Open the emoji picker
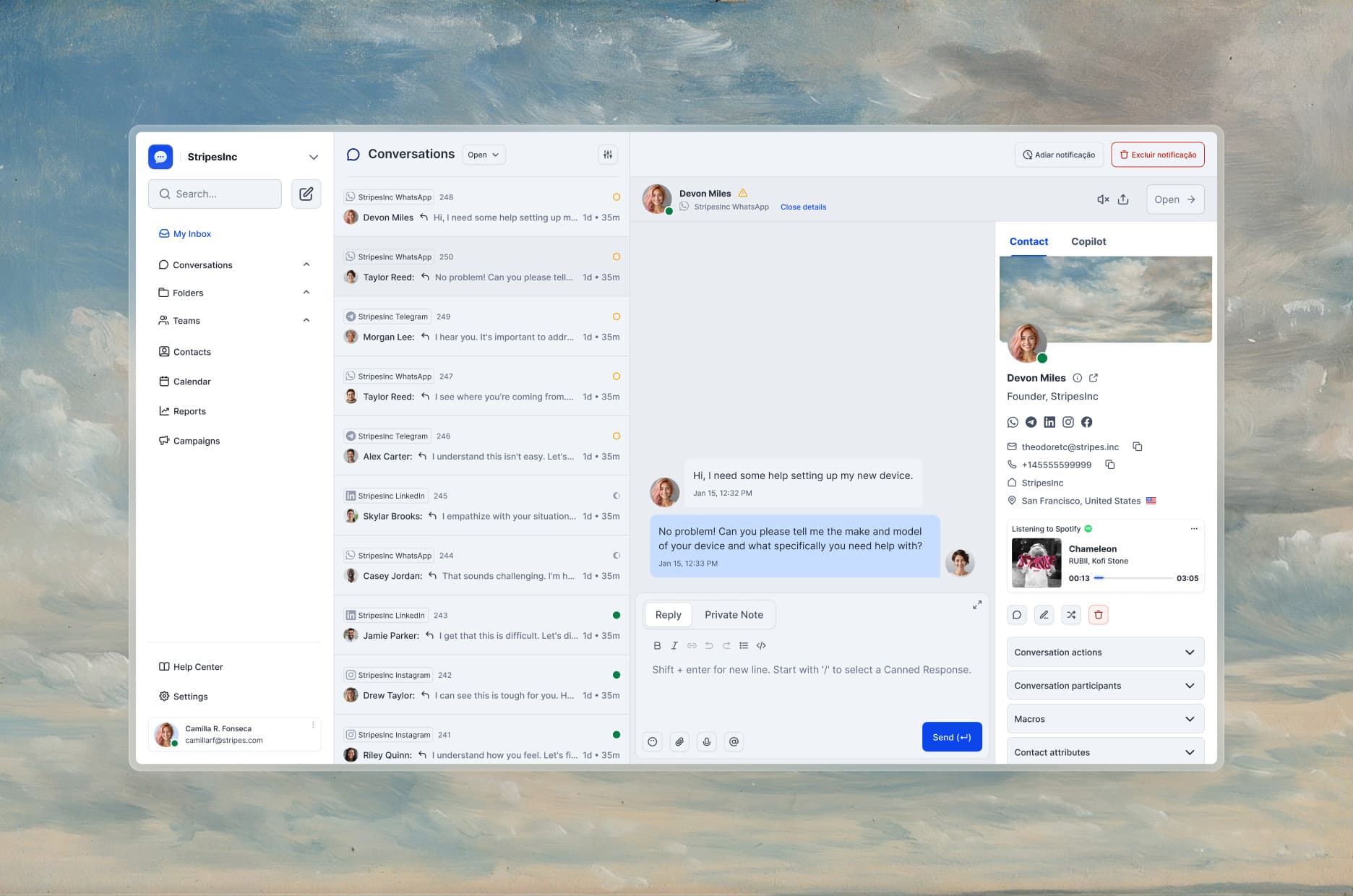The height and width of the screenshot is (896, 1353). pos(653,741)
